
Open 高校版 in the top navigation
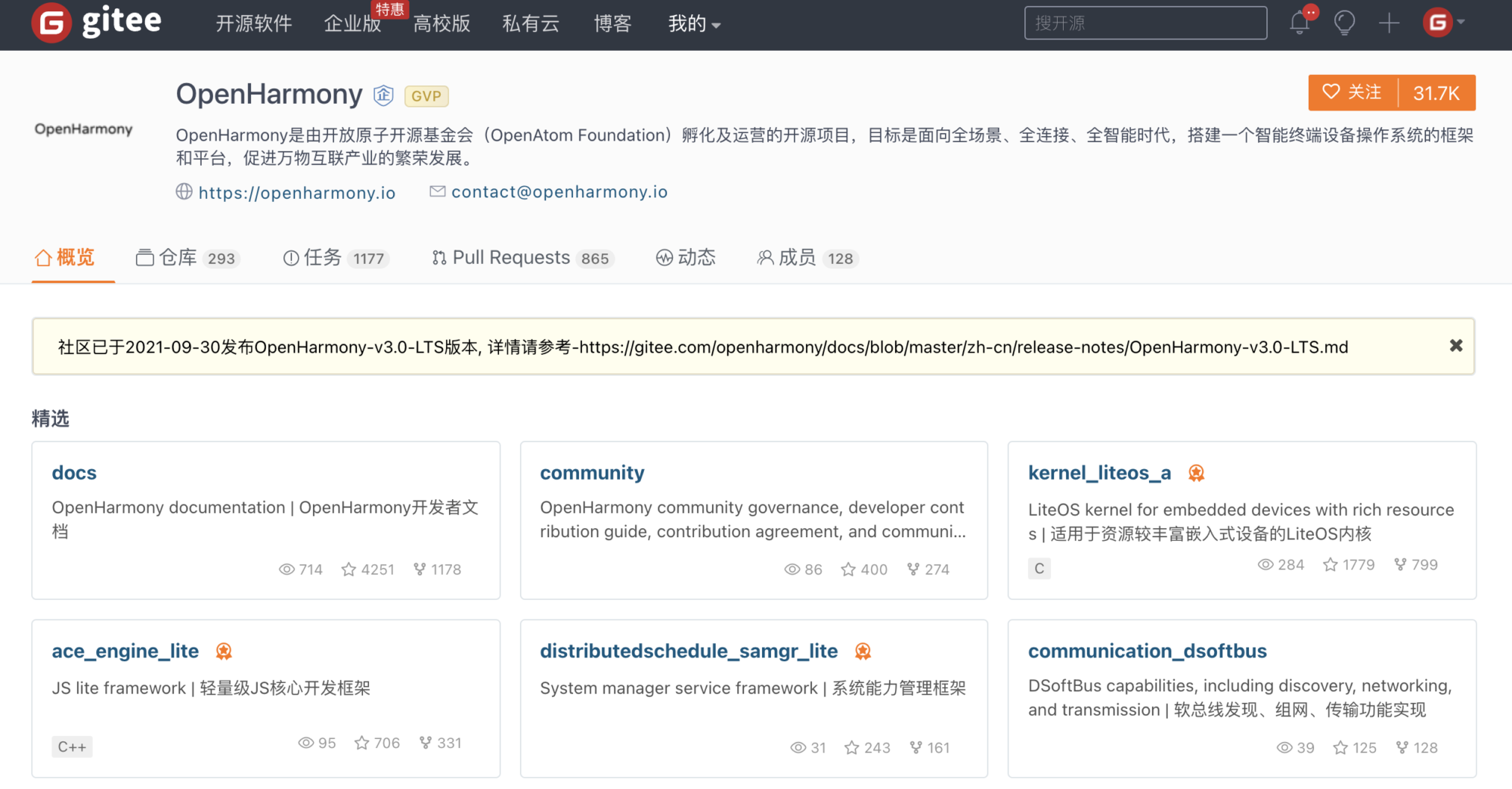(x=442, y=24)
